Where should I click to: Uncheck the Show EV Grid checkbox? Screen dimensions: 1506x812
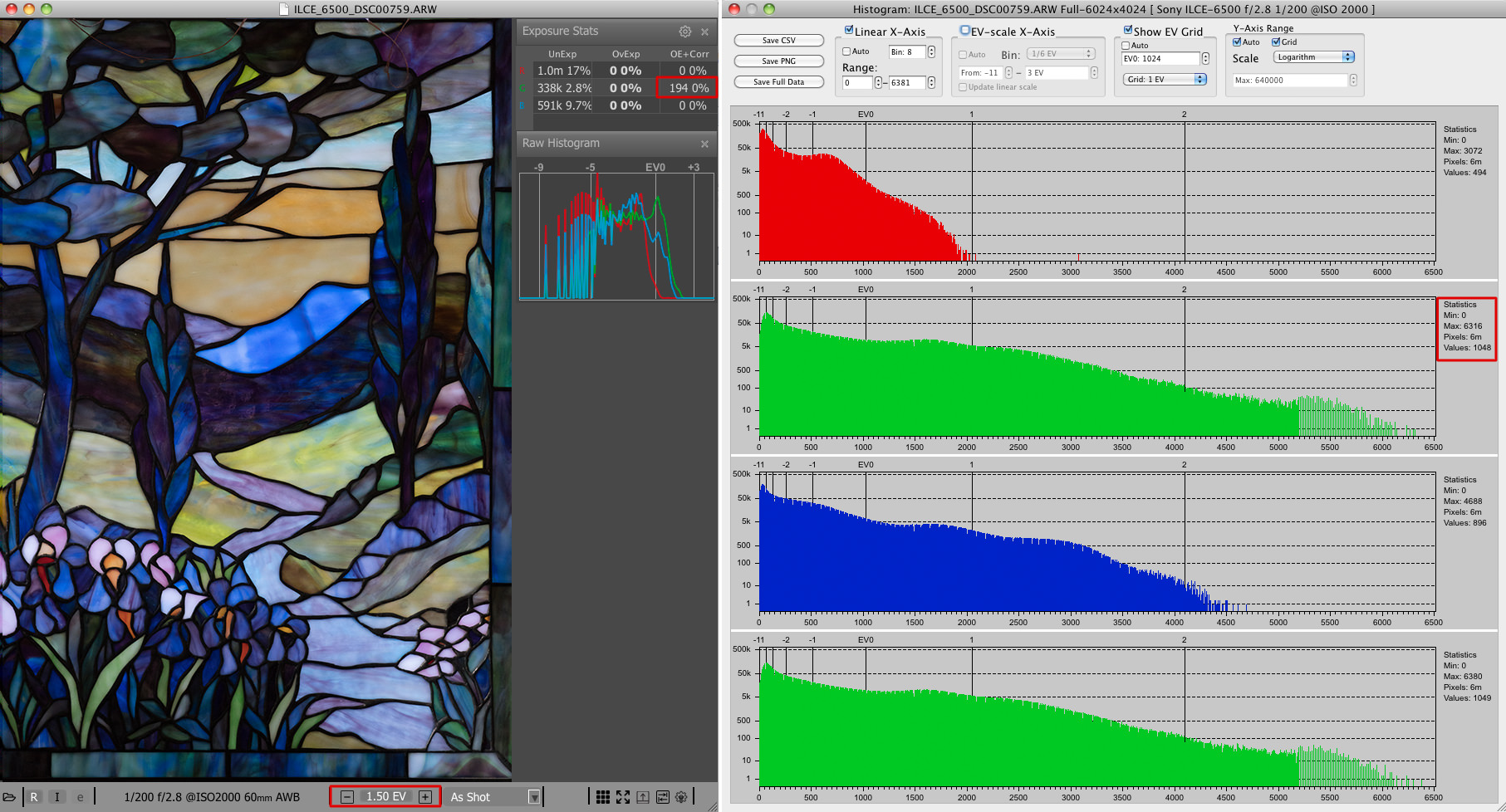click(1128, 31)
